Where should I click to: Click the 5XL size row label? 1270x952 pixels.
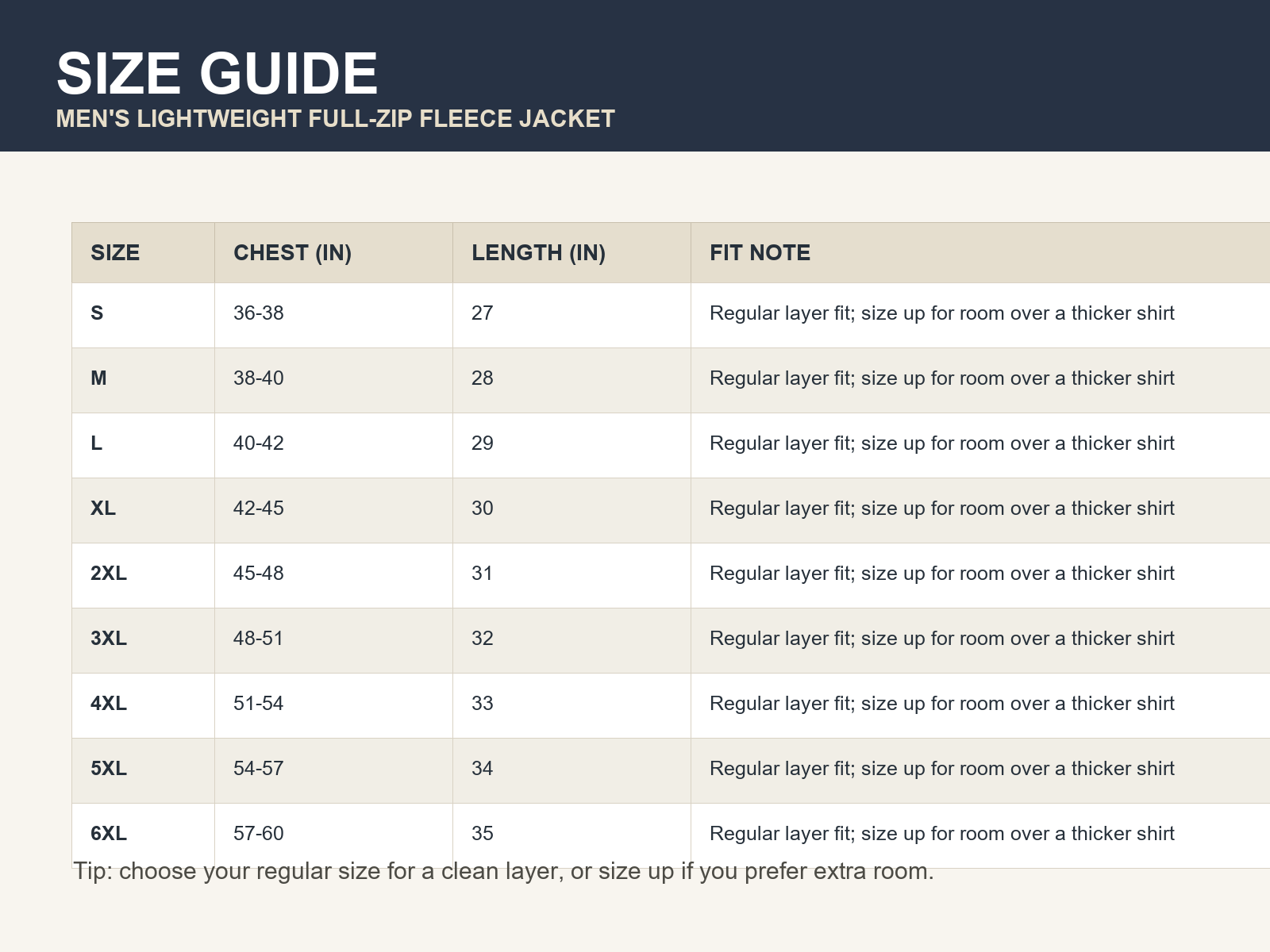point(109,768)
